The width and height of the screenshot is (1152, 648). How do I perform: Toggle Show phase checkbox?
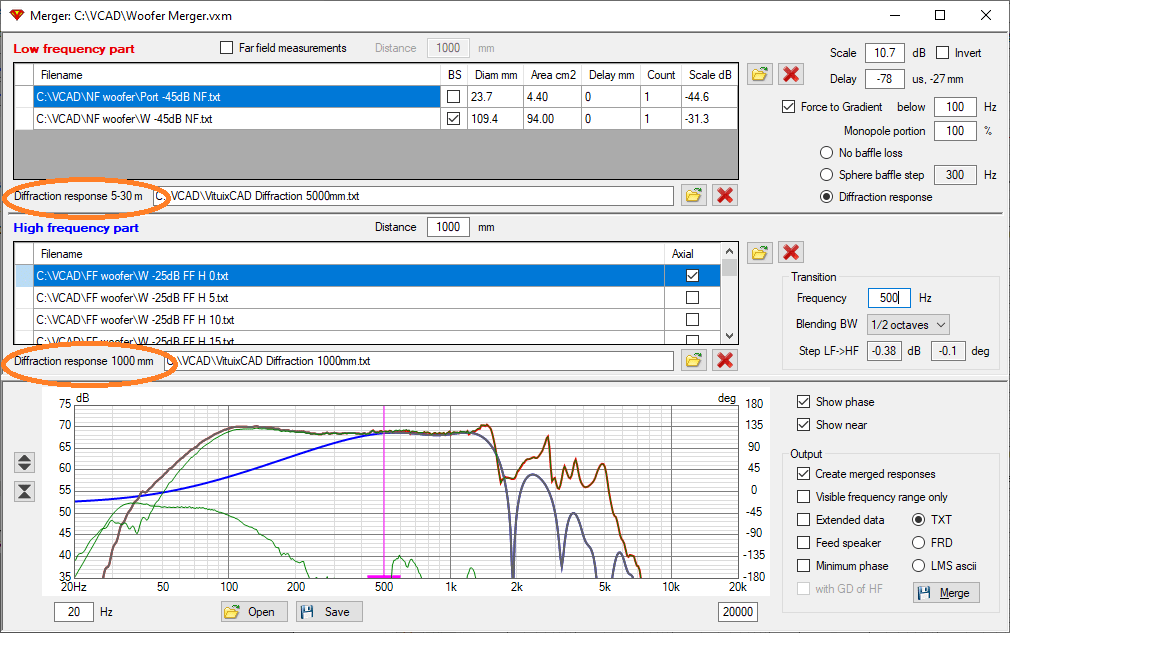[804, 402]
